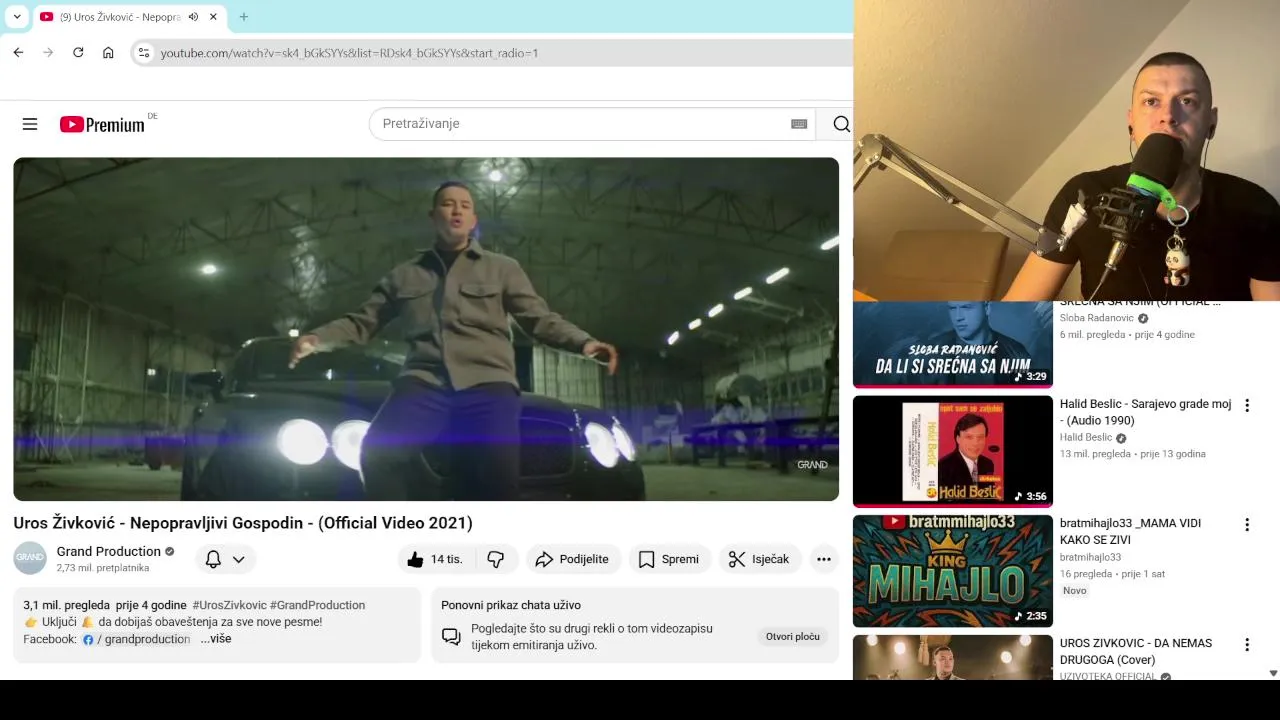Image resolution: width=1280 pixels, height=720 pixels.
Task: Click the notification bell icon
Action: (213, 559)
